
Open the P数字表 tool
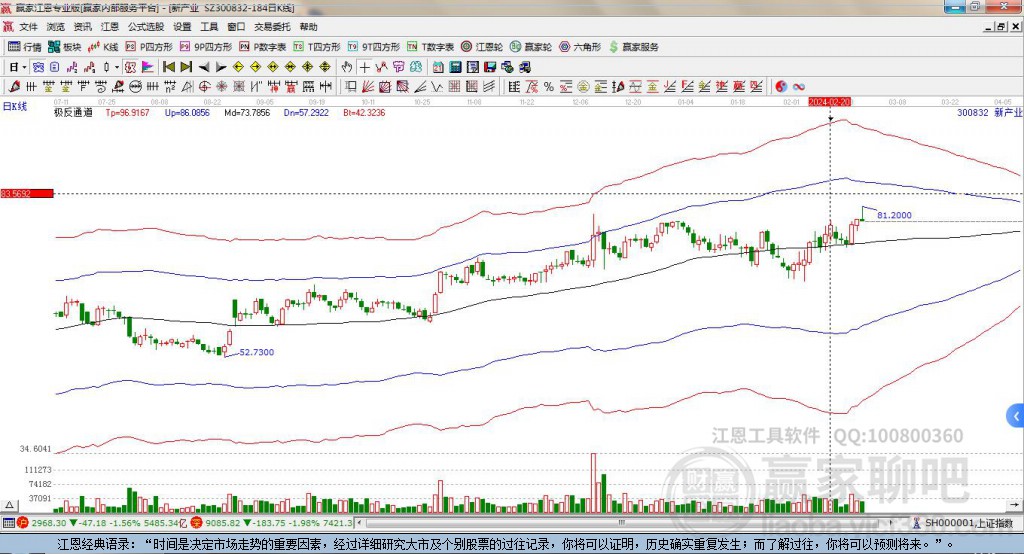click(263, 47)
